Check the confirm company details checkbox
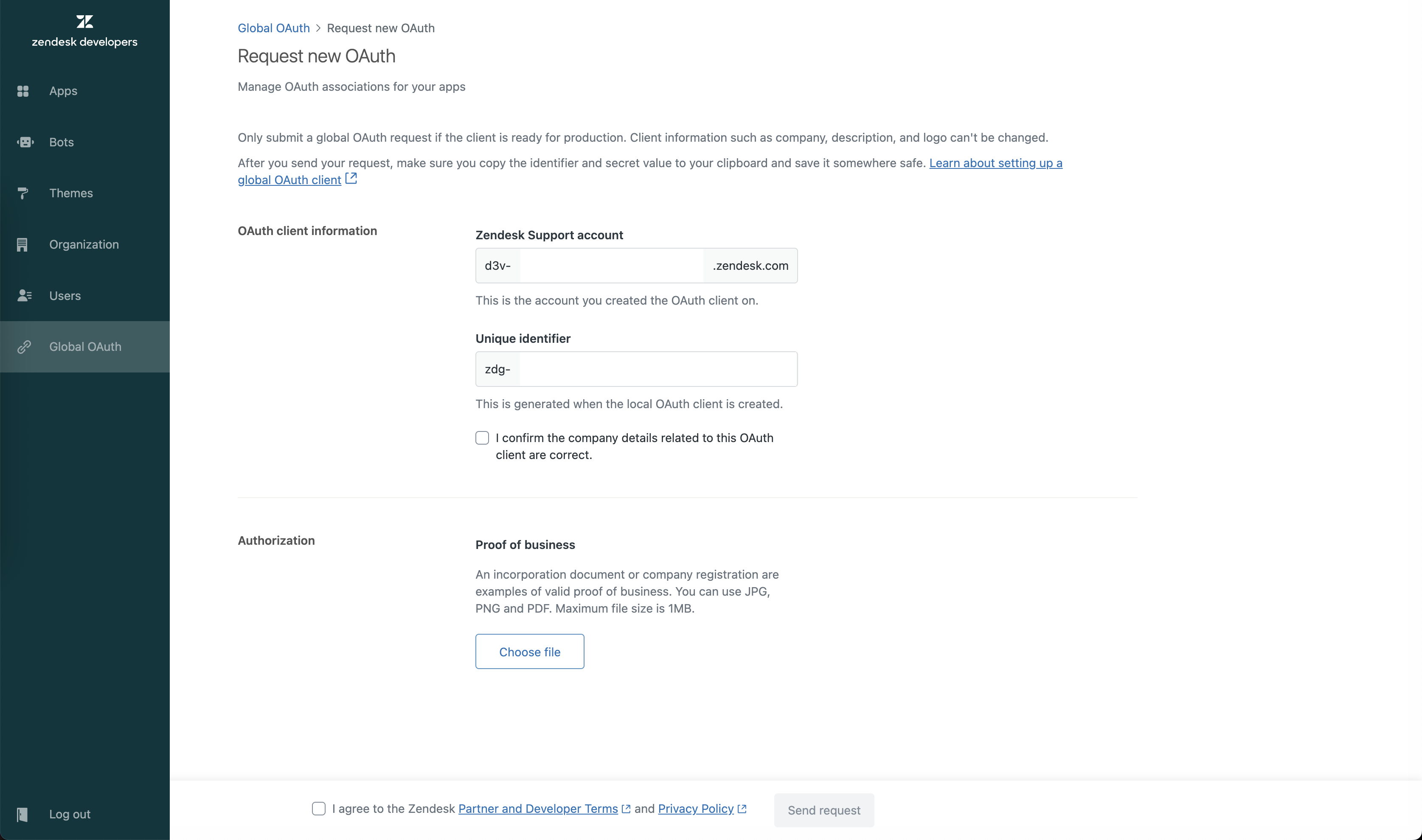Image resolution: width=1422 pixels, height=840 pixels. pos(482,438)
